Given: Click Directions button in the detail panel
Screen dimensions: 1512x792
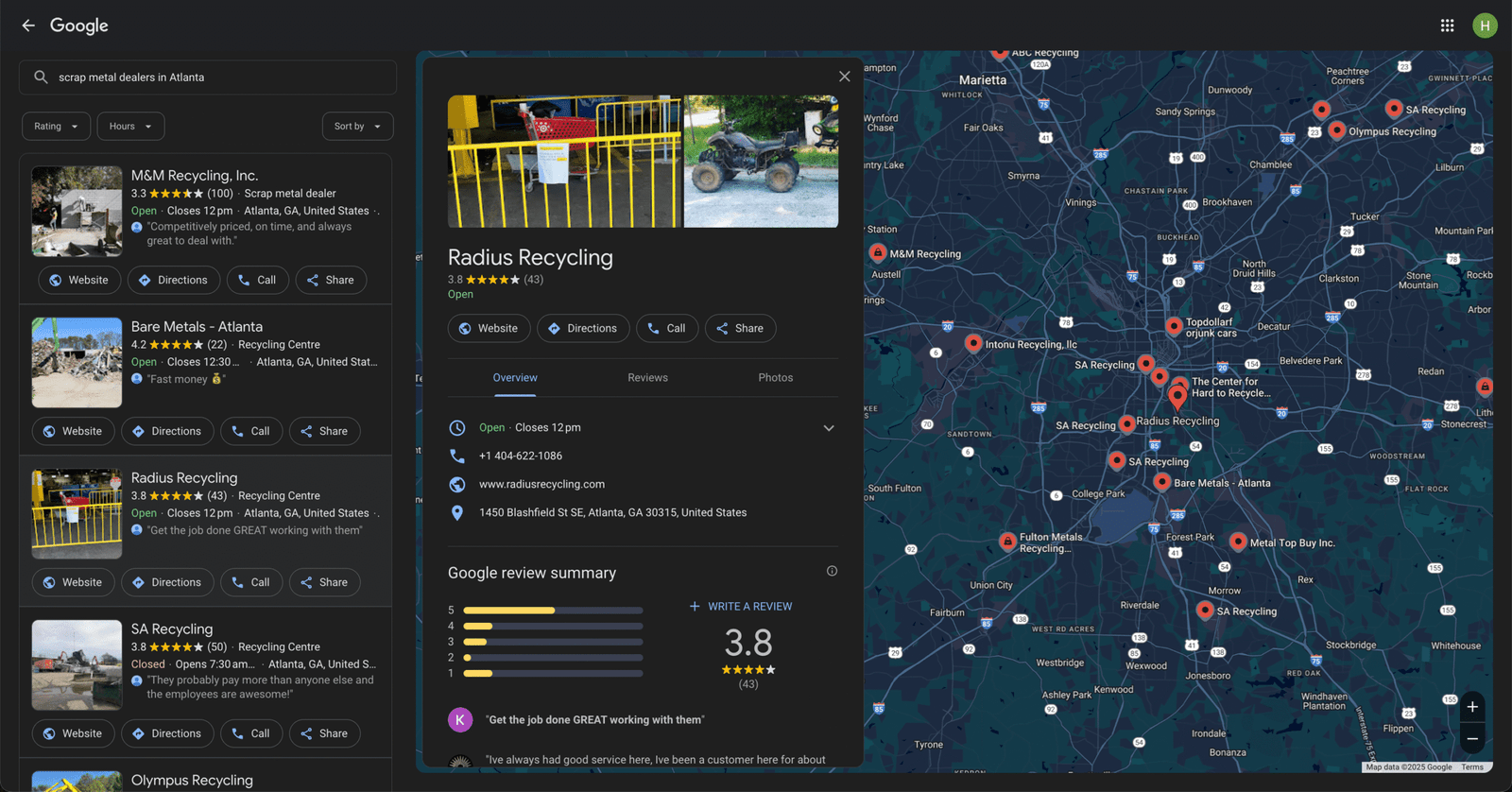Looking at the screenshot, I should tap(583, 328).
